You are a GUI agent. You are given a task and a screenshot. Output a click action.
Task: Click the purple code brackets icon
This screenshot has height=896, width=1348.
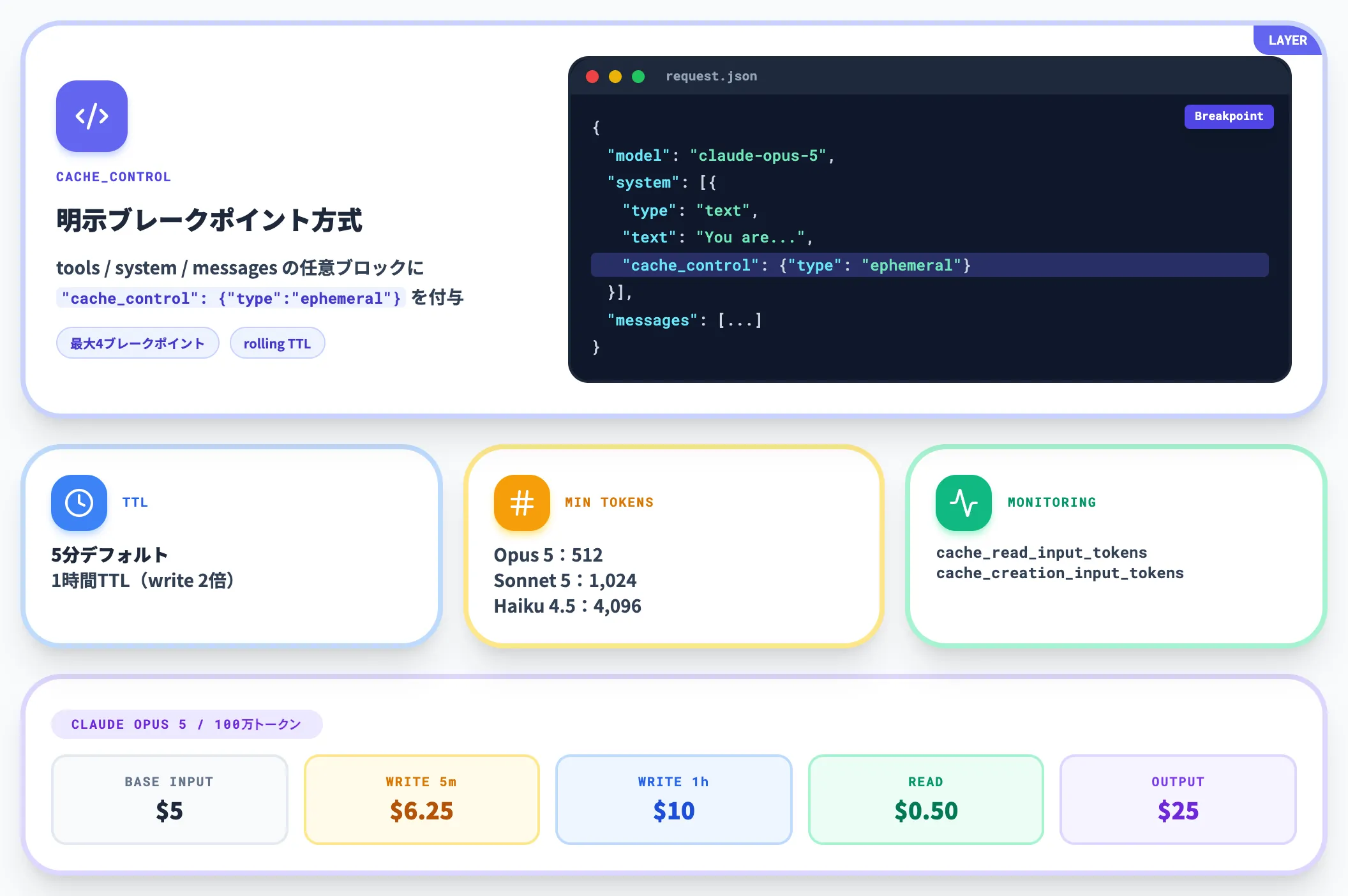92,116
